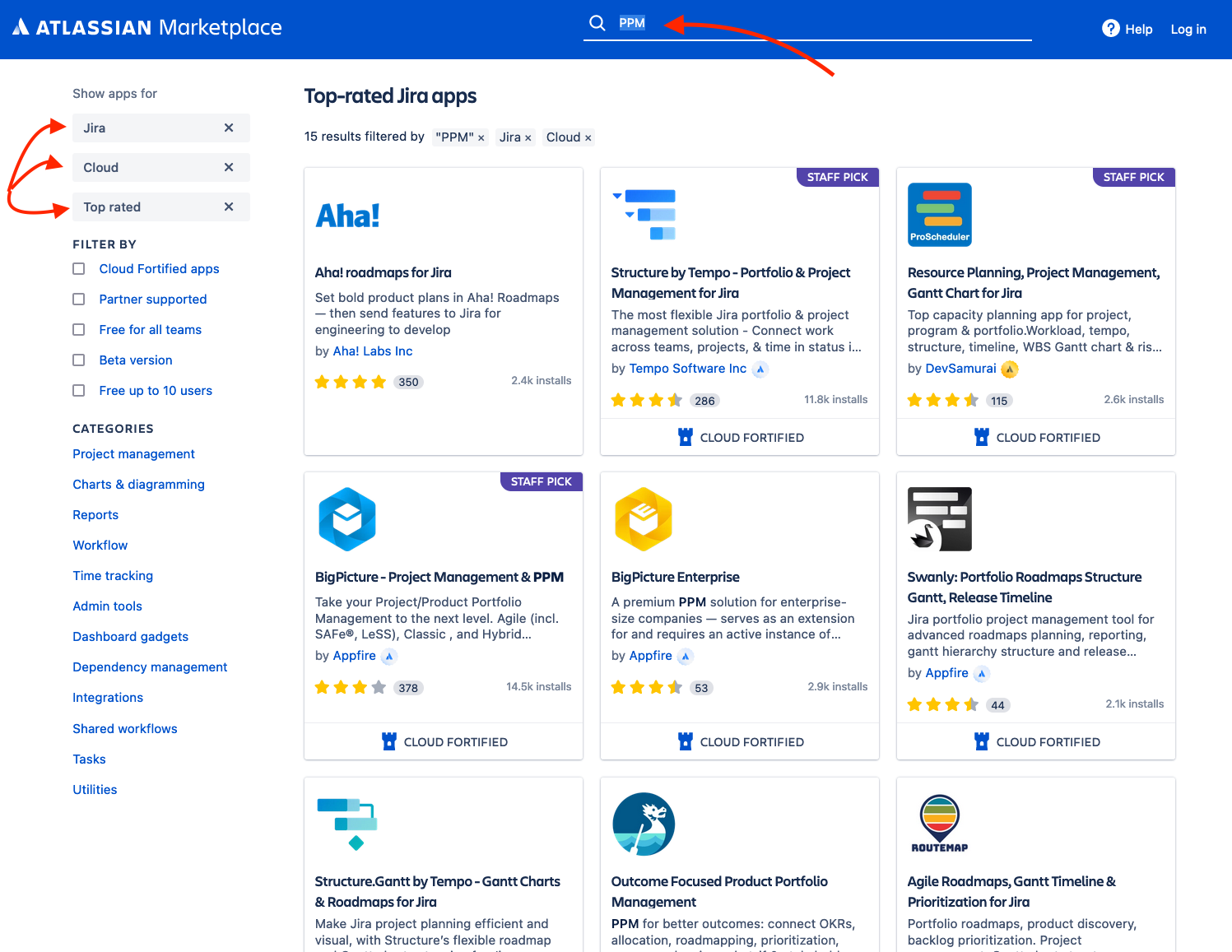Open the Project management category
Viewport: 1232px width, 952px height.
[133, 453]
